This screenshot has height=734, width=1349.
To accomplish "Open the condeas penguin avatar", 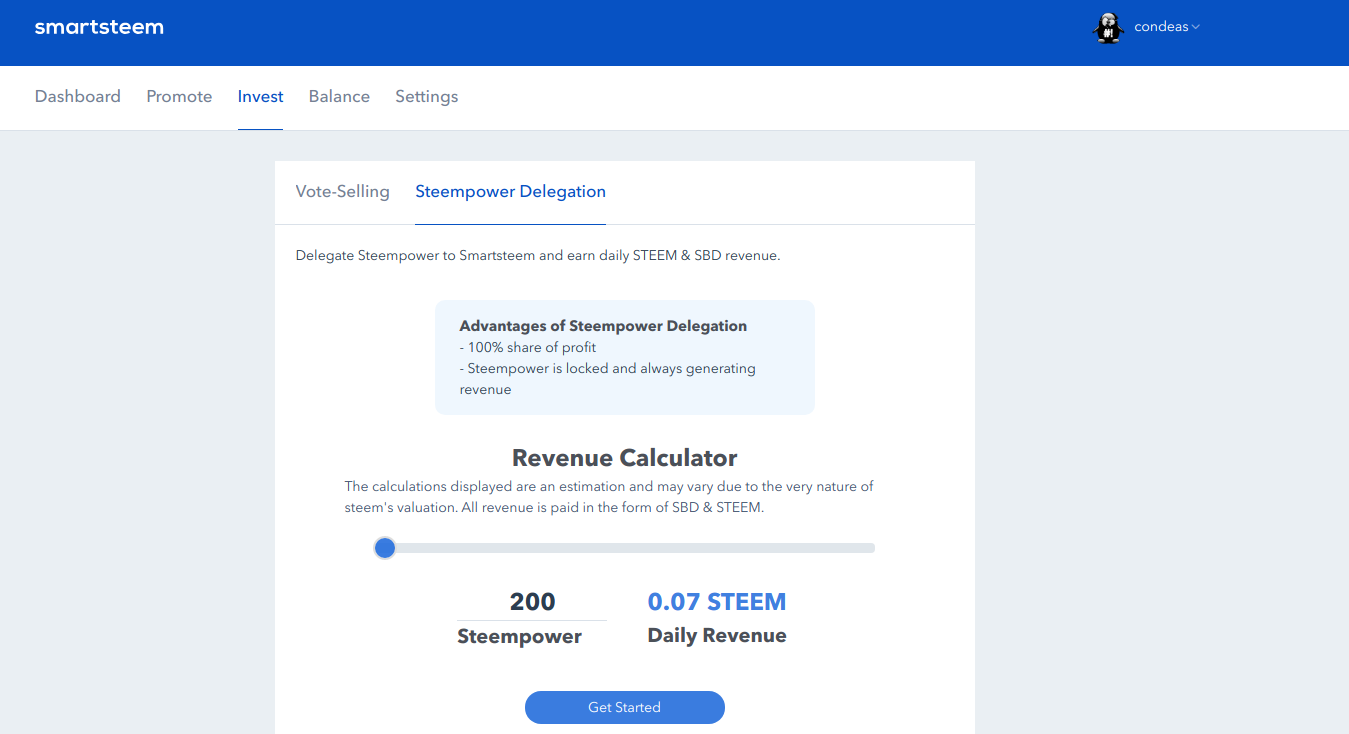I will 1108,28.
